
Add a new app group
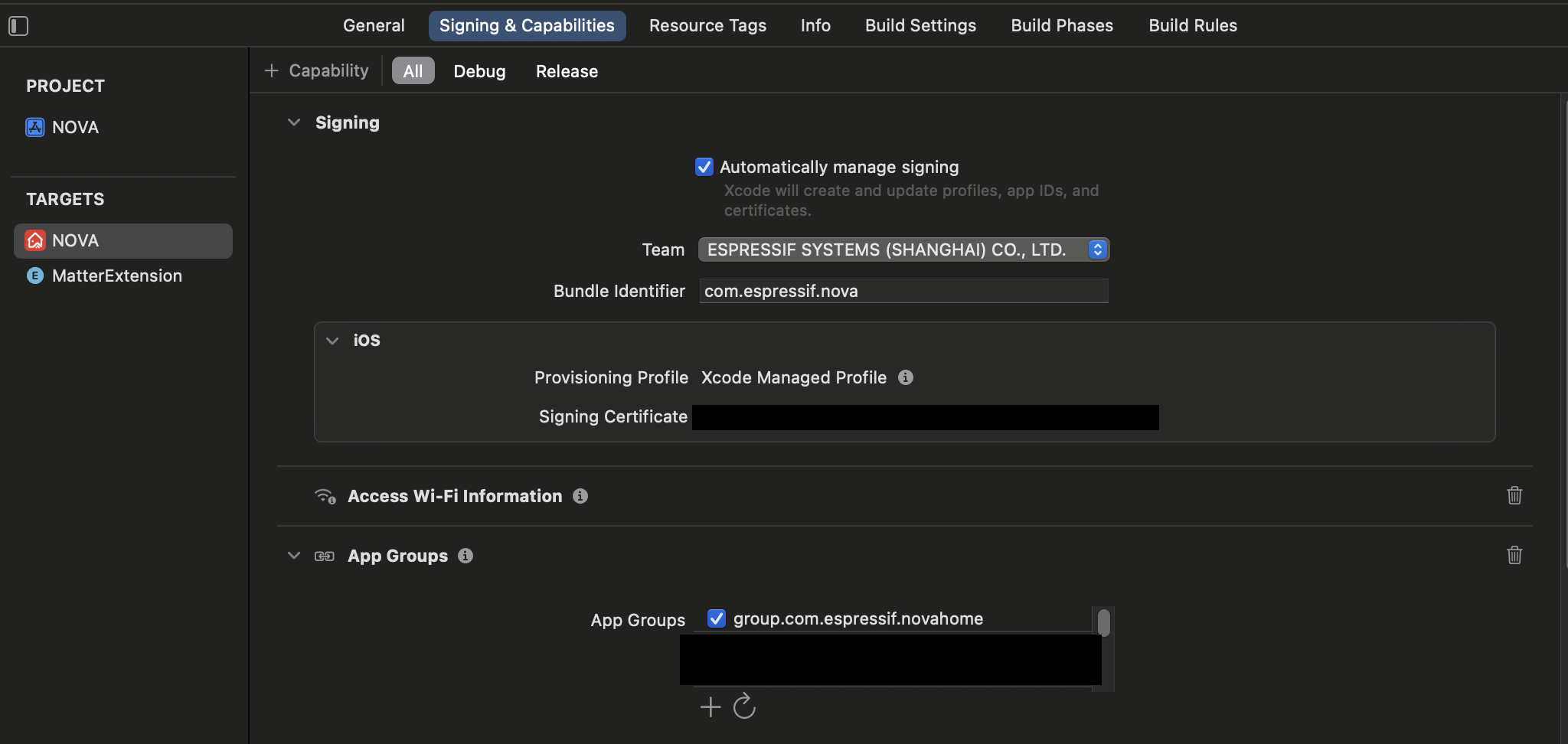point(710,706)
